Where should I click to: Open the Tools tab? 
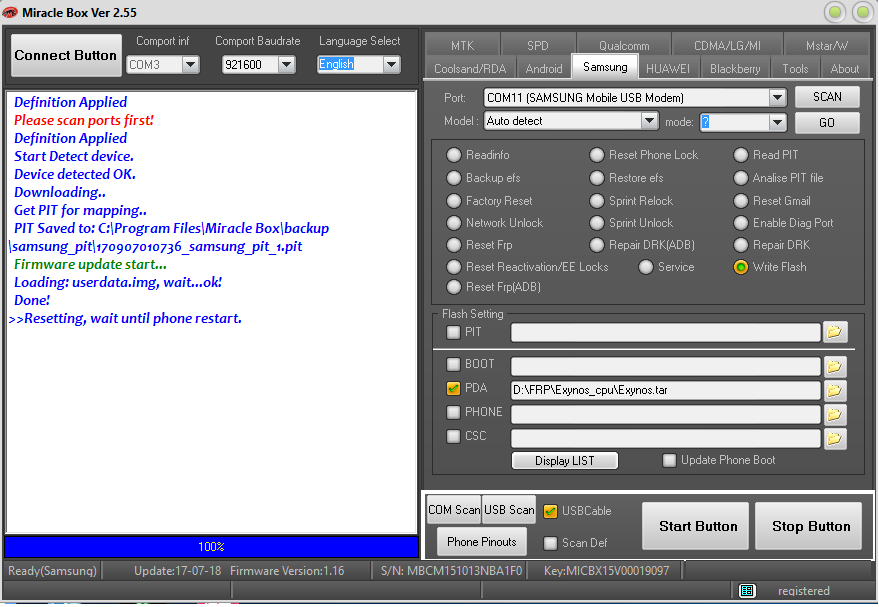[x=795, y=68]
